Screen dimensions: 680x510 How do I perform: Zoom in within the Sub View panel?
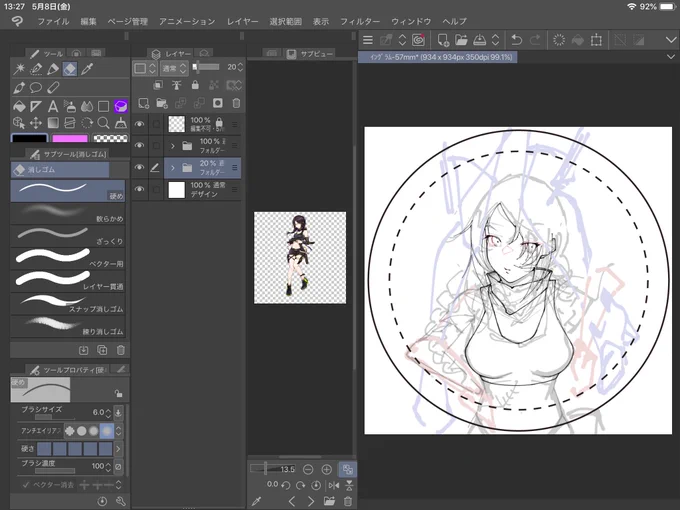click(x=327, y=469)
